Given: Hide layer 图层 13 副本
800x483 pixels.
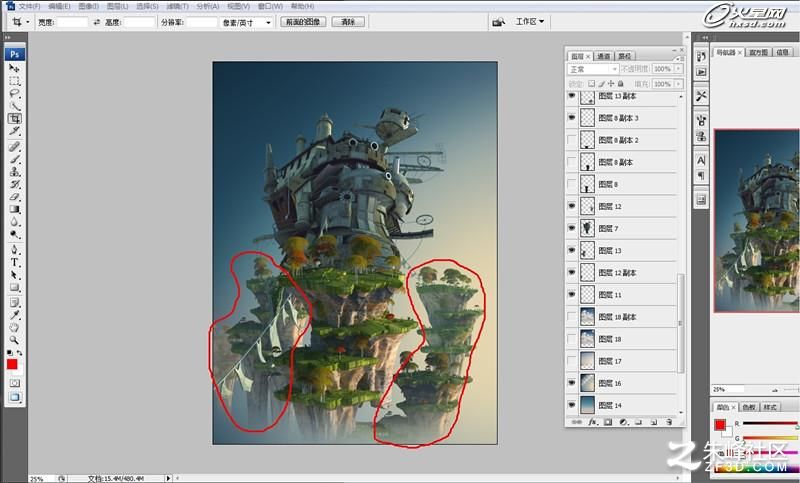Looking at the screenshot, I should [x=572, y=96].
